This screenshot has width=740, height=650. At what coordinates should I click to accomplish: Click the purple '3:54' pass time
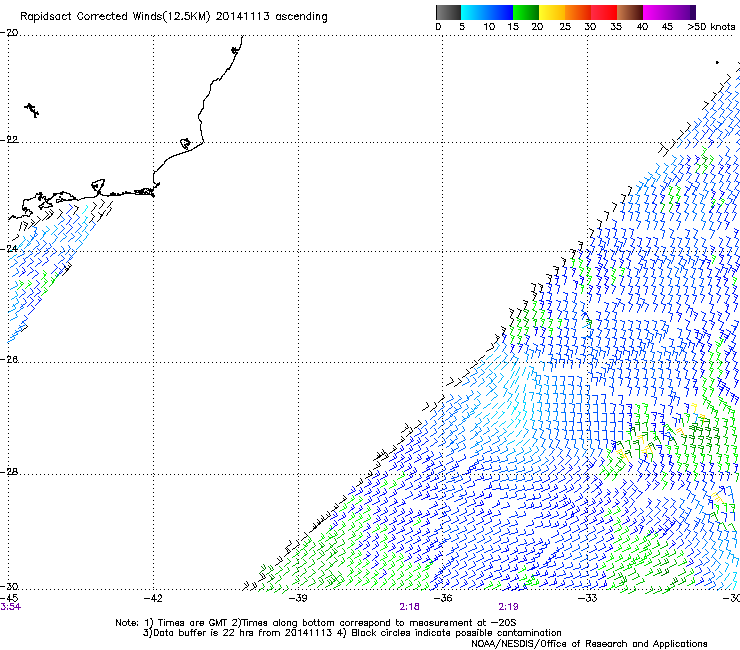point(10,607)
